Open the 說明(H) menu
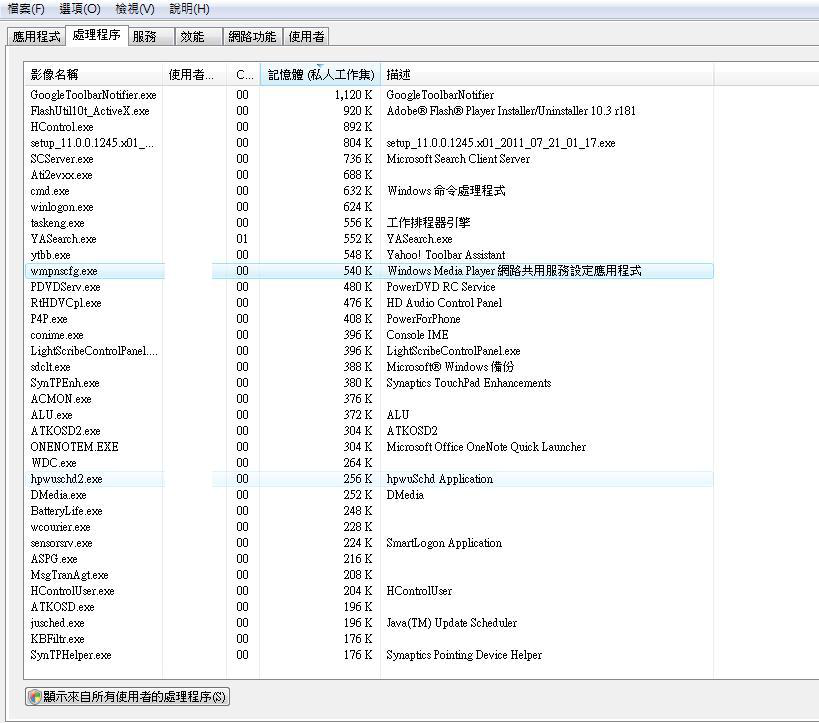 [189, 9]
